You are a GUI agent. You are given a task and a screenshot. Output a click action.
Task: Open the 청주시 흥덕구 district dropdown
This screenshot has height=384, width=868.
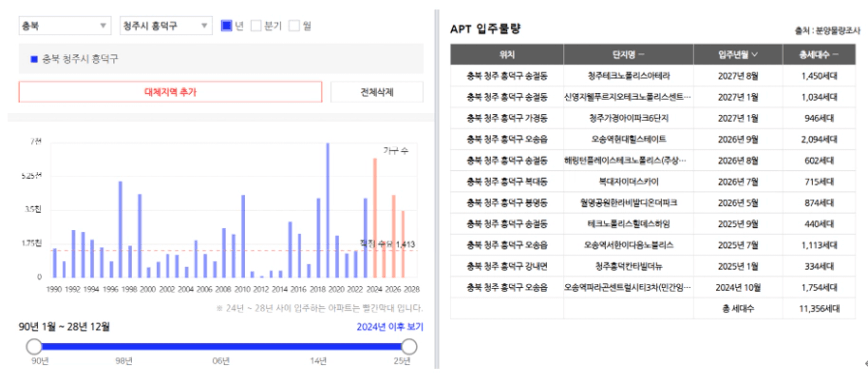pyautogui.click(x=166, y=25)
